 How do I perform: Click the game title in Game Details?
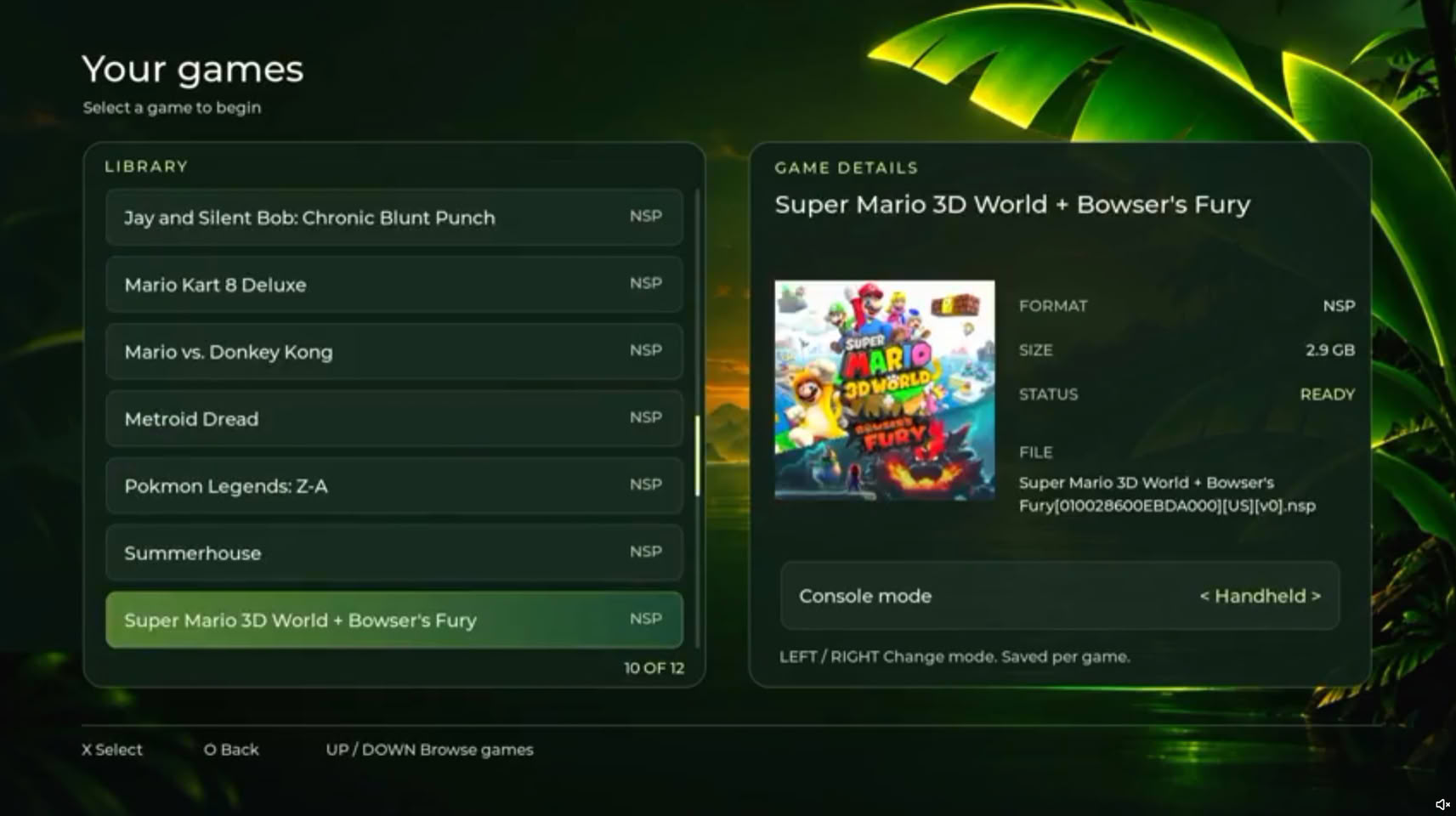[1012, 205]
